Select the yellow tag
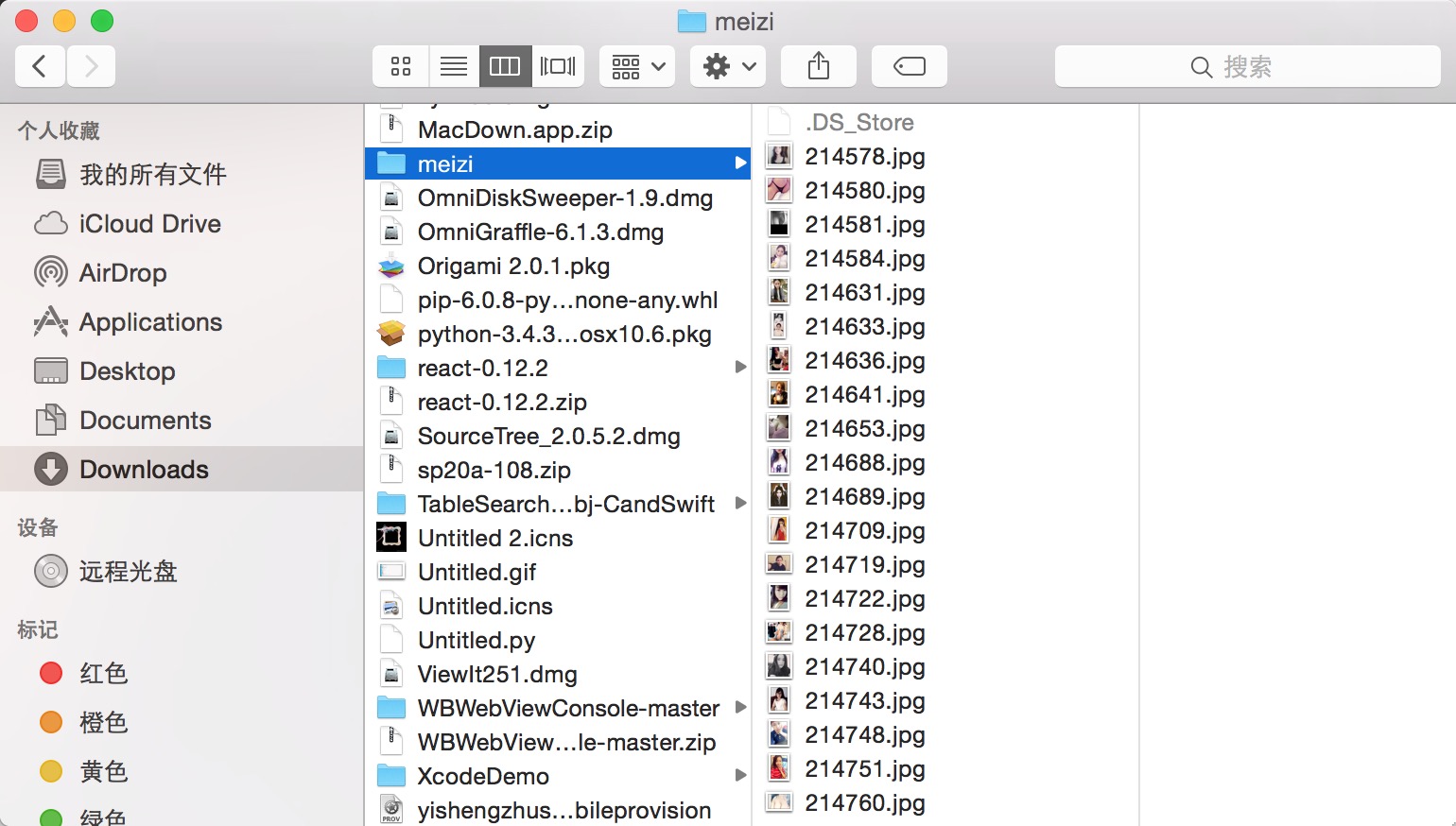Image resolution: width=1456 pixels, height=826 pixels. (182, 772)
